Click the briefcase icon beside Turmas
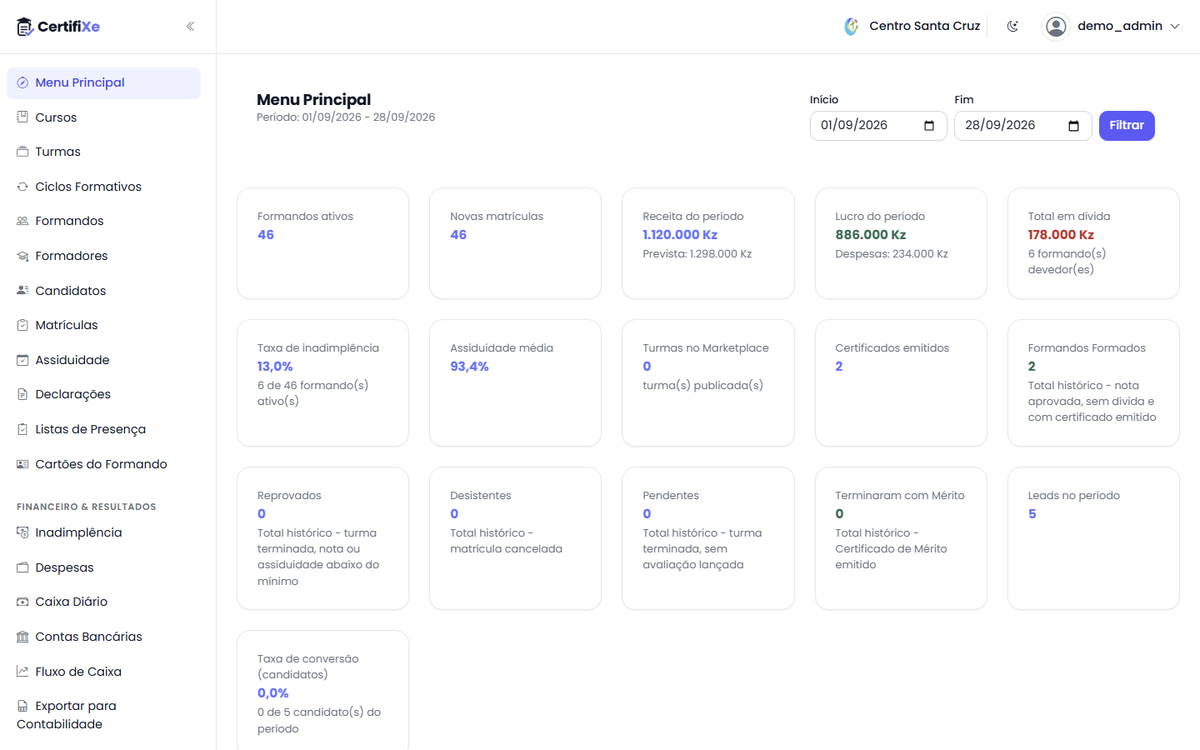 23,152
